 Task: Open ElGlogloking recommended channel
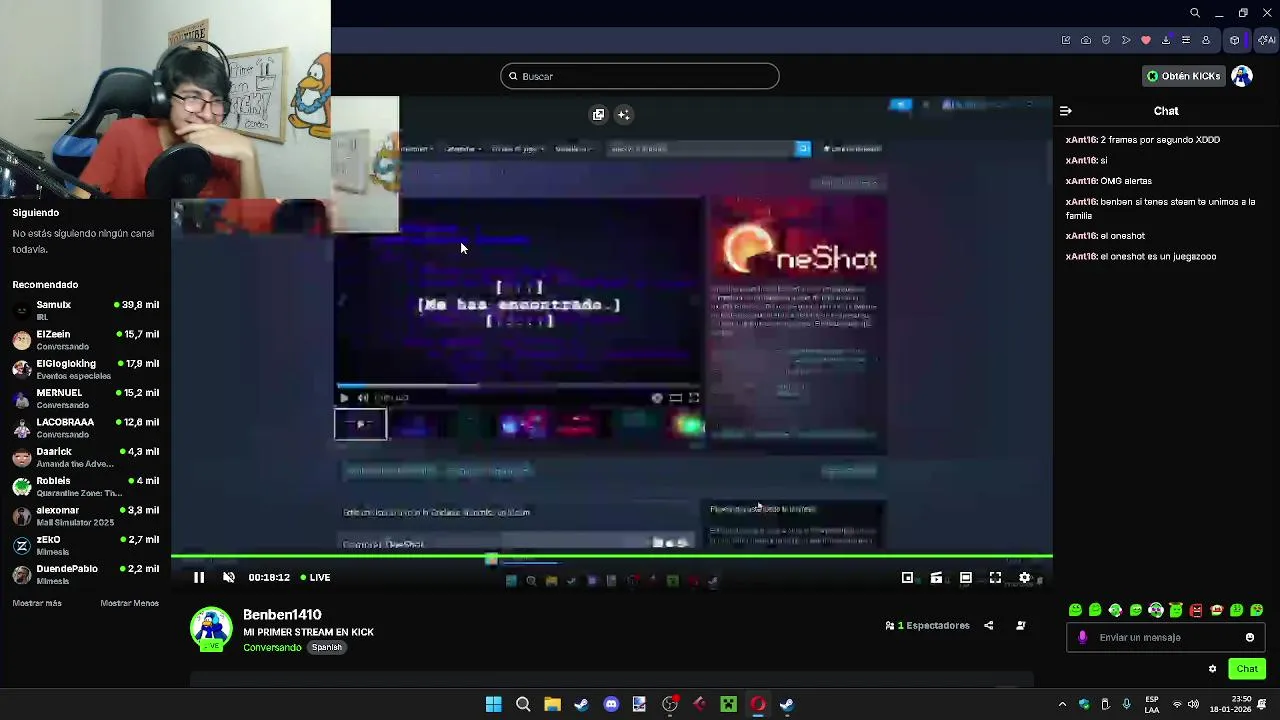(85, 369)
